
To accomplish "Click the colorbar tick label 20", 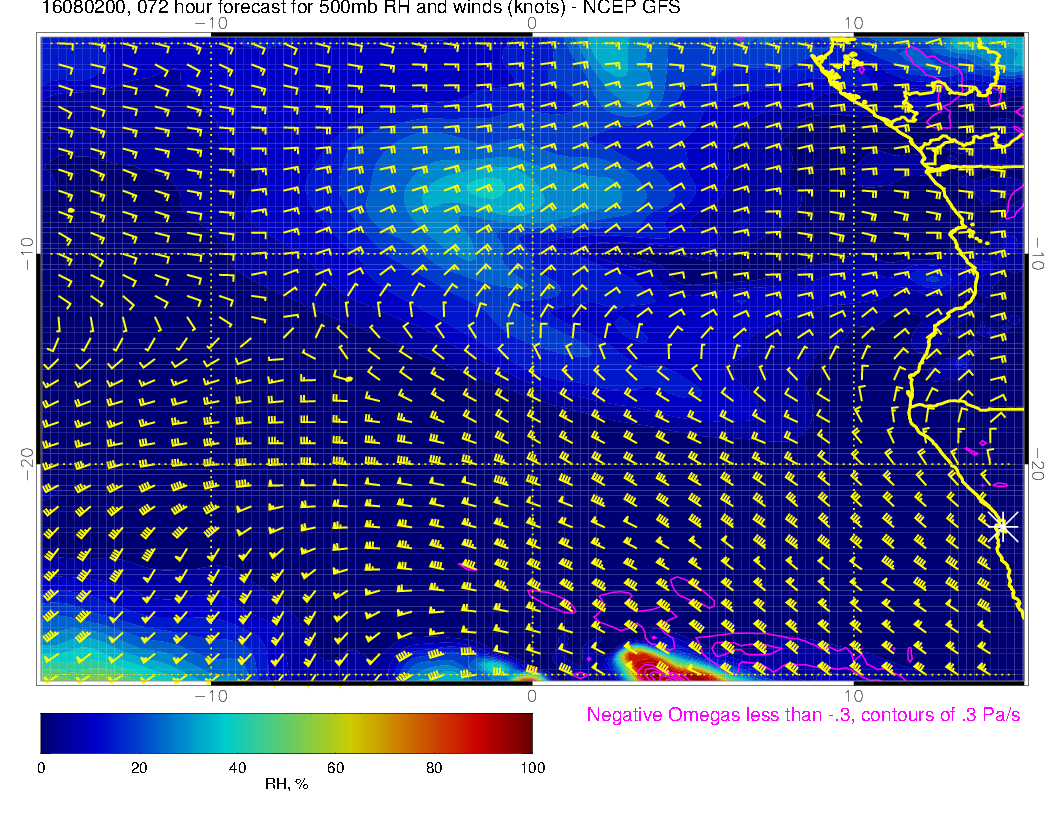I will (139, 767).
